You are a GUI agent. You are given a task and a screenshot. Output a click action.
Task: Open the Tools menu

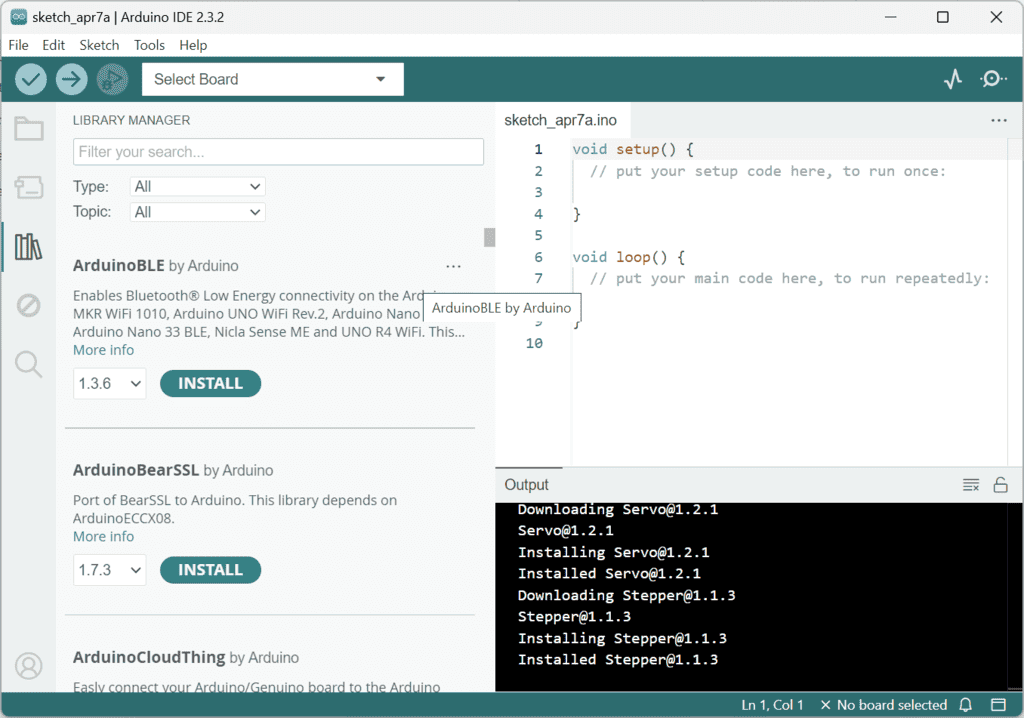149,45
